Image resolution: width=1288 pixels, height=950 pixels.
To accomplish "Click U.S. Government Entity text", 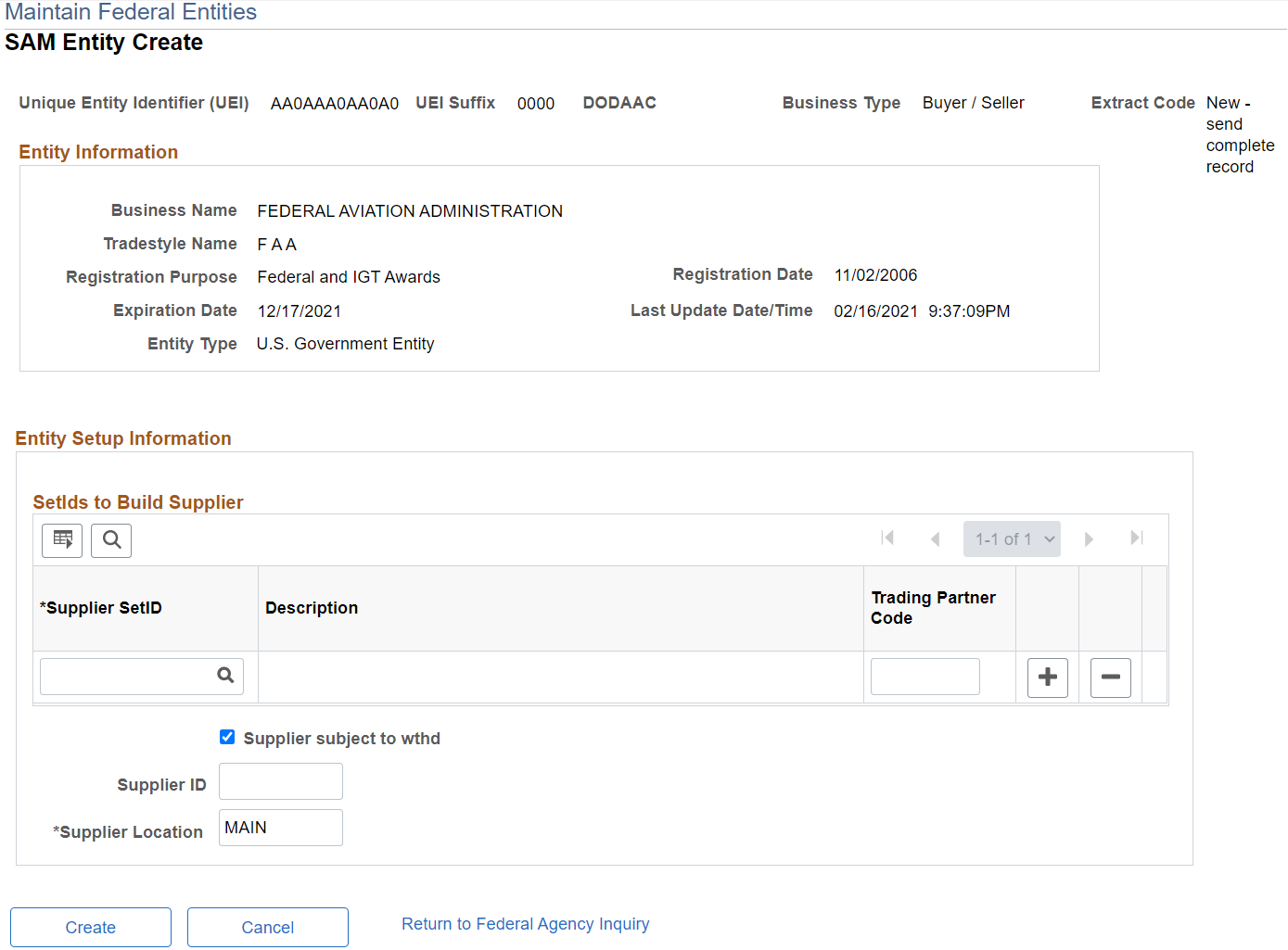I will pyautogui.click(x=346, y=344).
